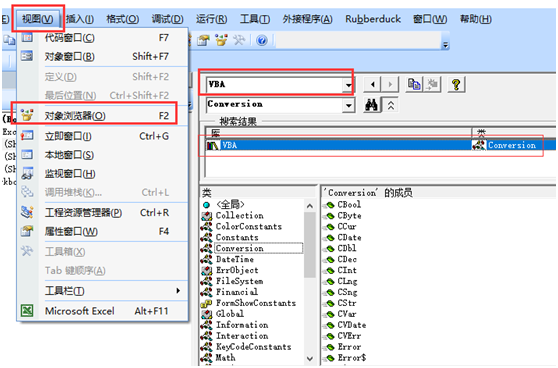Choose 代码窗口(C) from the view menu
Viewport: 558px width, 368px height.
point(102,38)
